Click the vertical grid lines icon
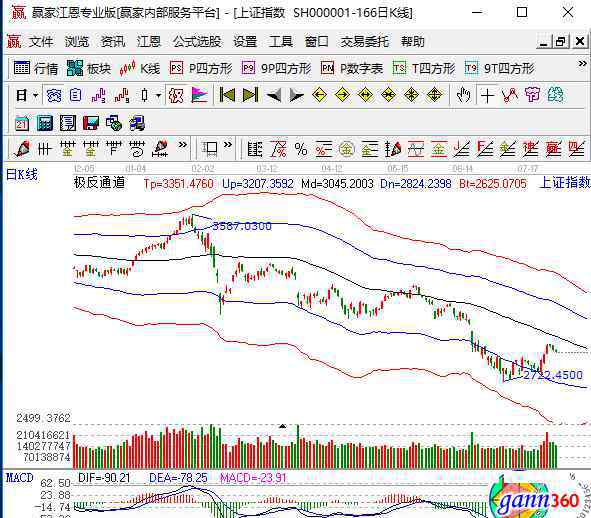591x518 pixels. [x=45, y=149]
